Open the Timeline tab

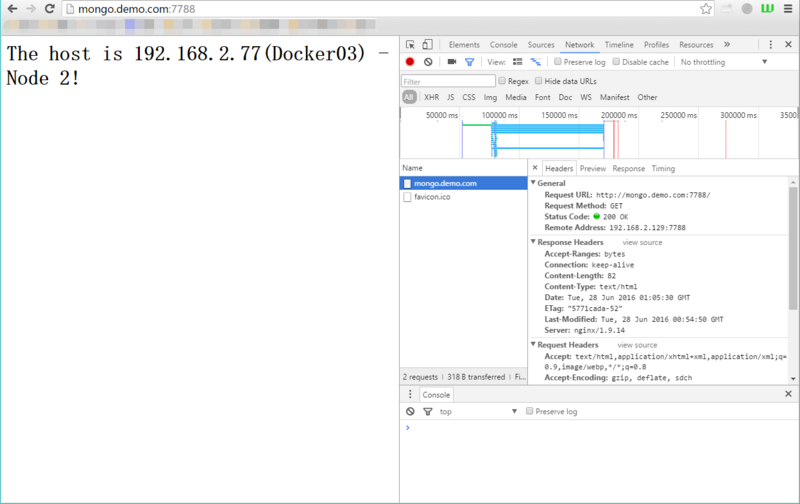click(x=619, y=45)
